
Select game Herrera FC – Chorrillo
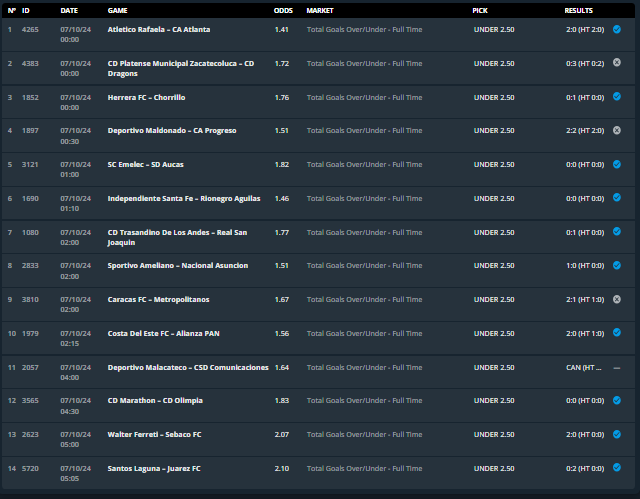coord(146,98)
